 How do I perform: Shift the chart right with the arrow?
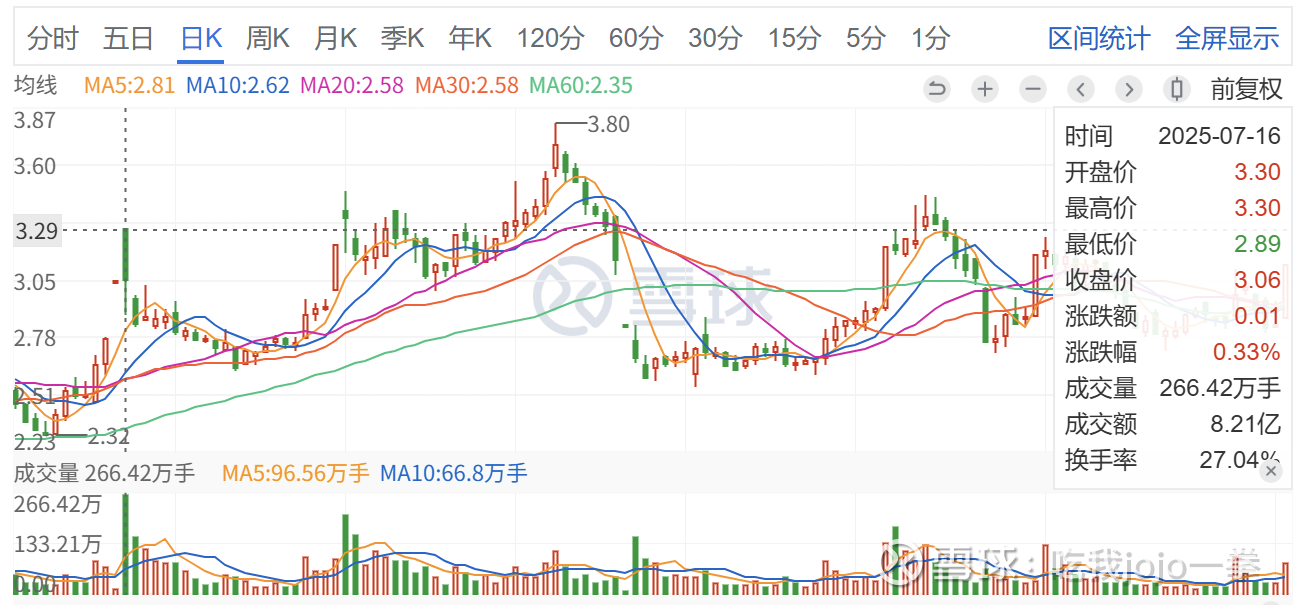1129,89
